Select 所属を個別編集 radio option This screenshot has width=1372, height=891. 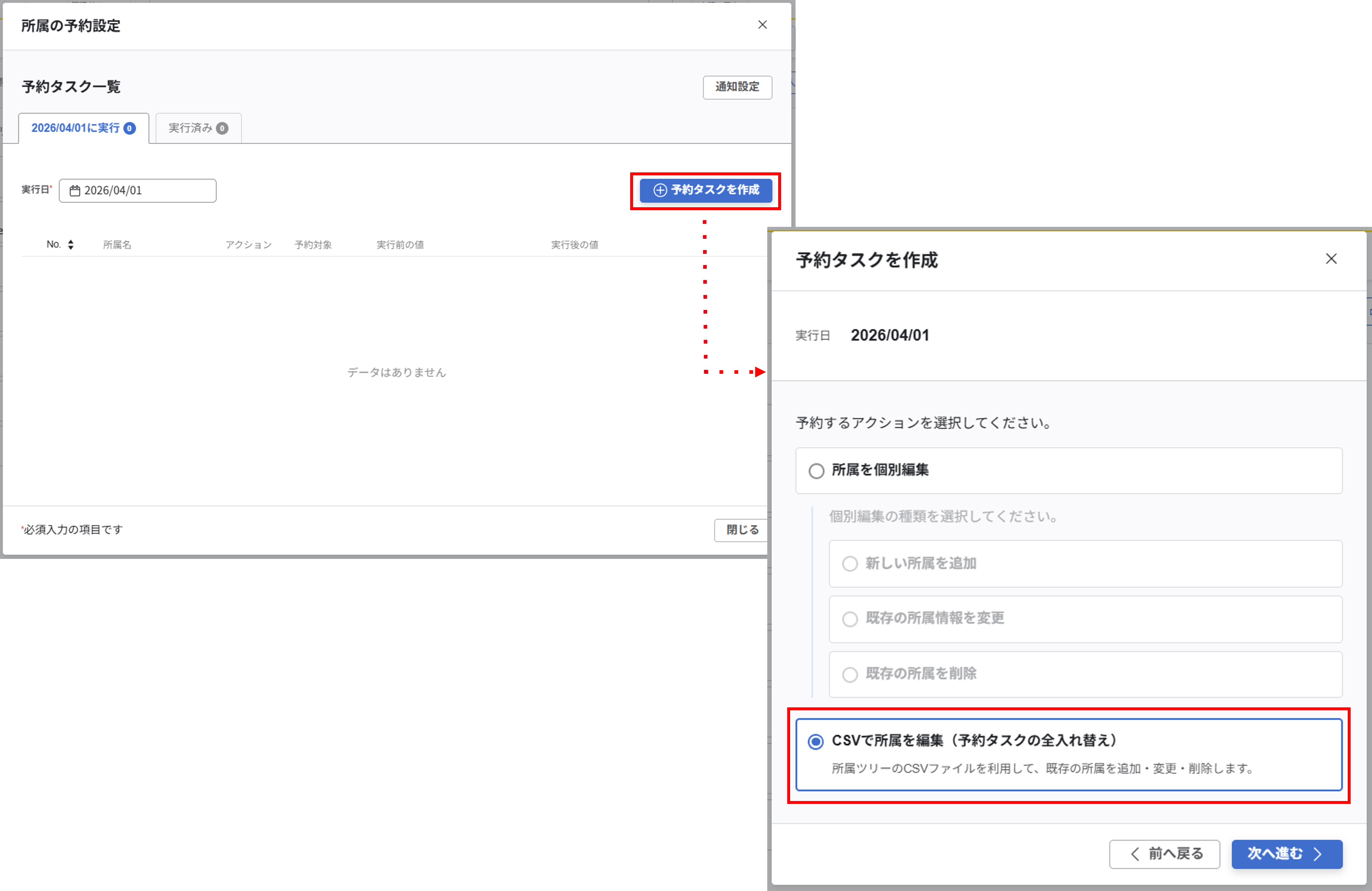(x=816, y=471)
